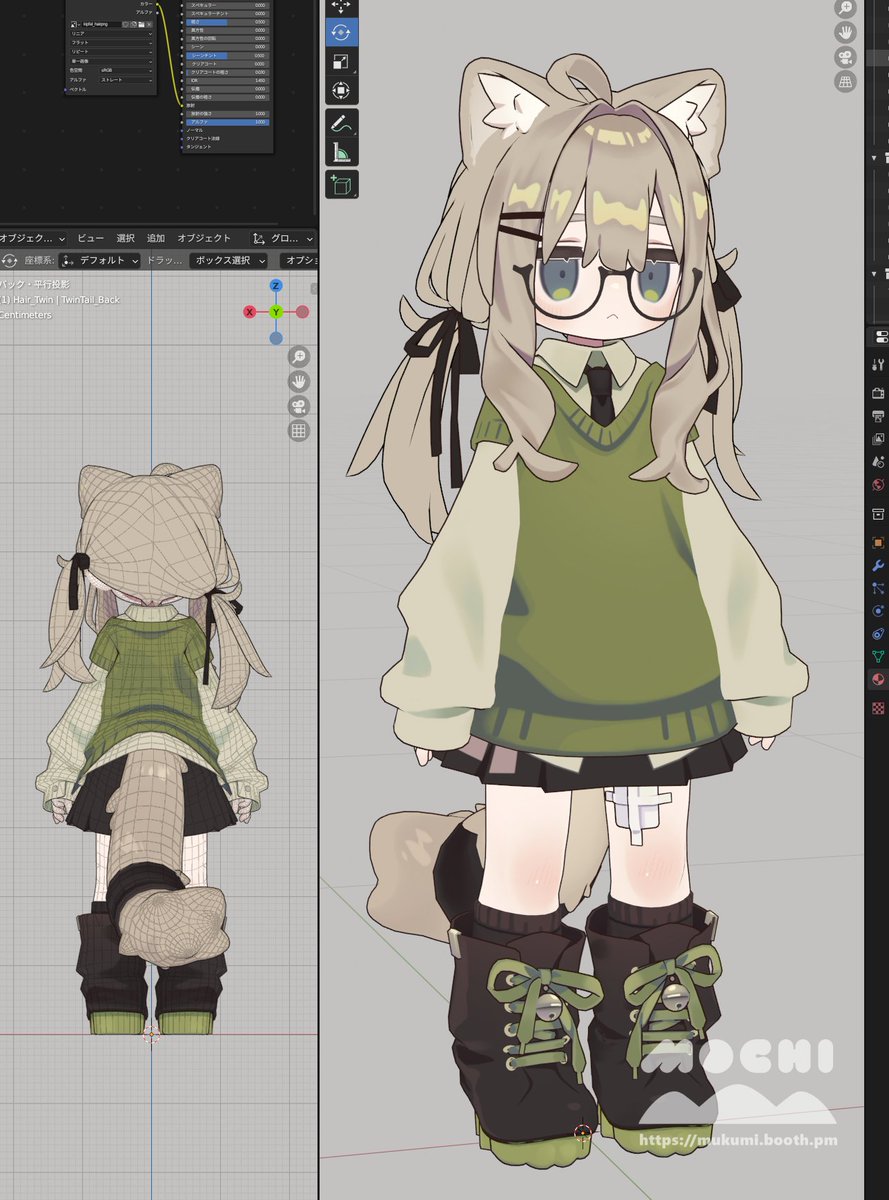Snap view to Y axis on gizmo
This screenshot has height=1200, width=889.
pos(276,312)
